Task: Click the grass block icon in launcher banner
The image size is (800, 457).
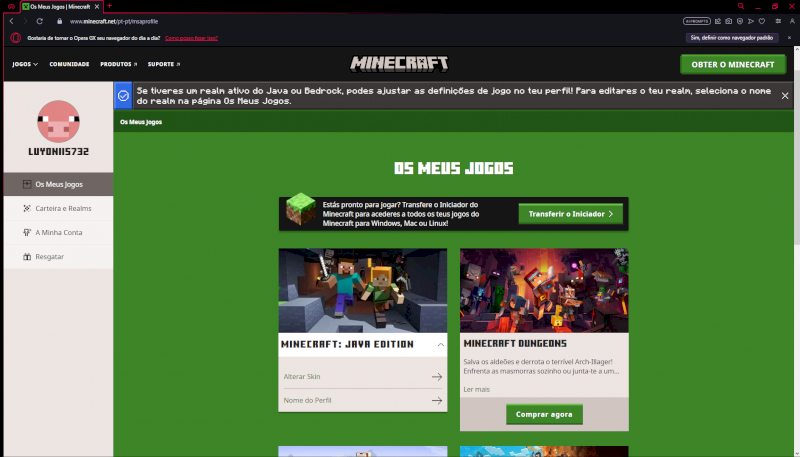Action: 301,209
